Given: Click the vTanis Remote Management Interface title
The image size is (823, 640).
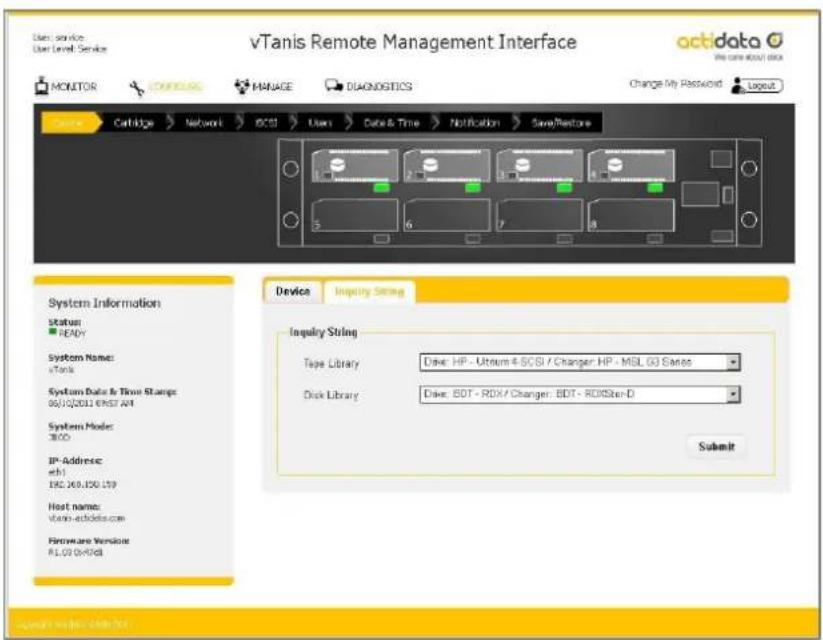Looking at the screenshot, I should (x=413, y=42).
